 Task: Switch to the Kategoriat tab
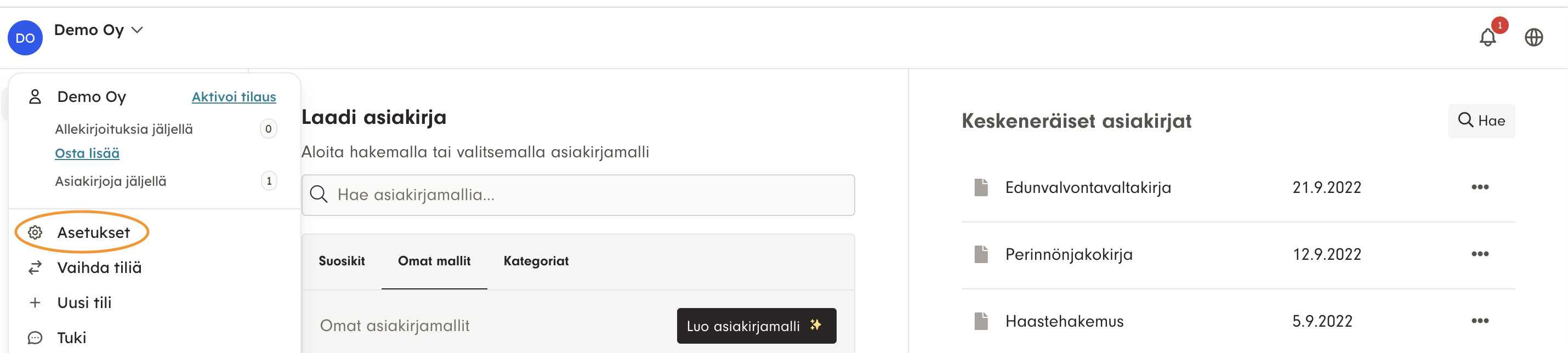pyautogui.click(x=536, y=261)
